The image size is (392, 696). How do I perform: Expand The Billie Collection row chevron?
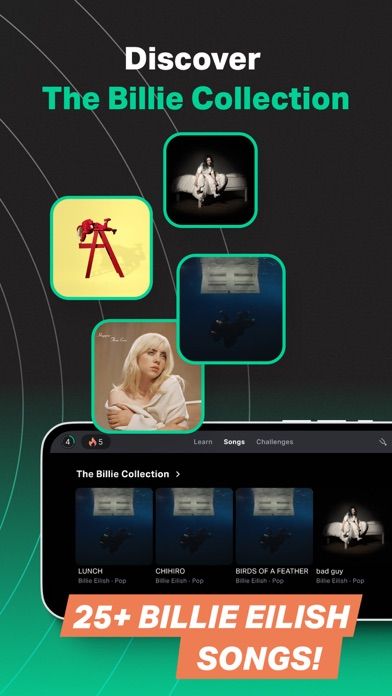pyautogui.click(x=178, y=474)
